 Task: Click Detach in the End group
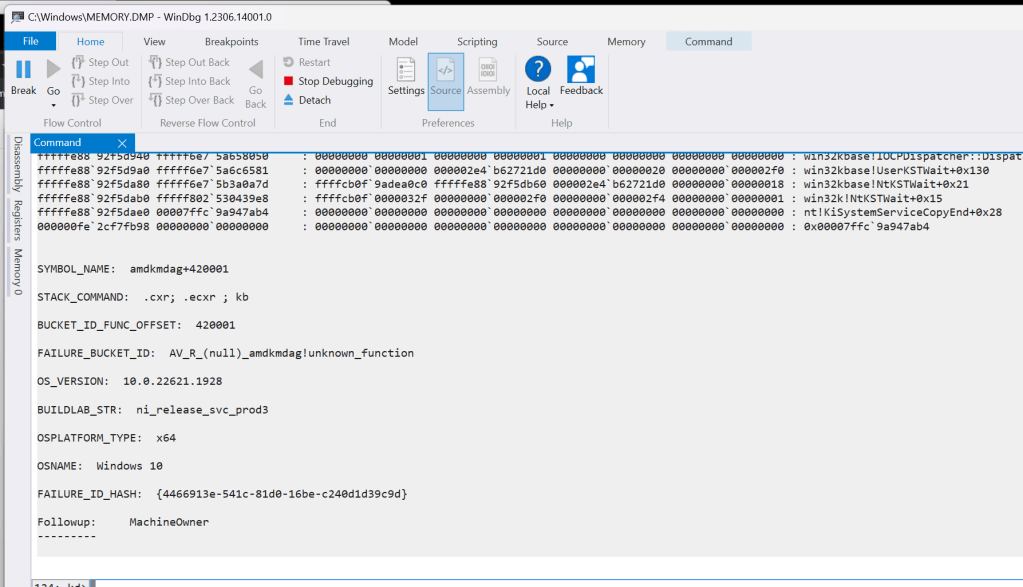(307, 100)
